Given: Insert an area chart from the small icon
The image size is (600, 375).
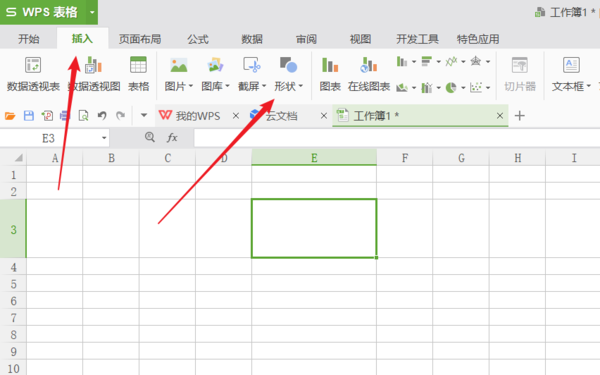Looking at the screenshot, I should coord(402,88).
